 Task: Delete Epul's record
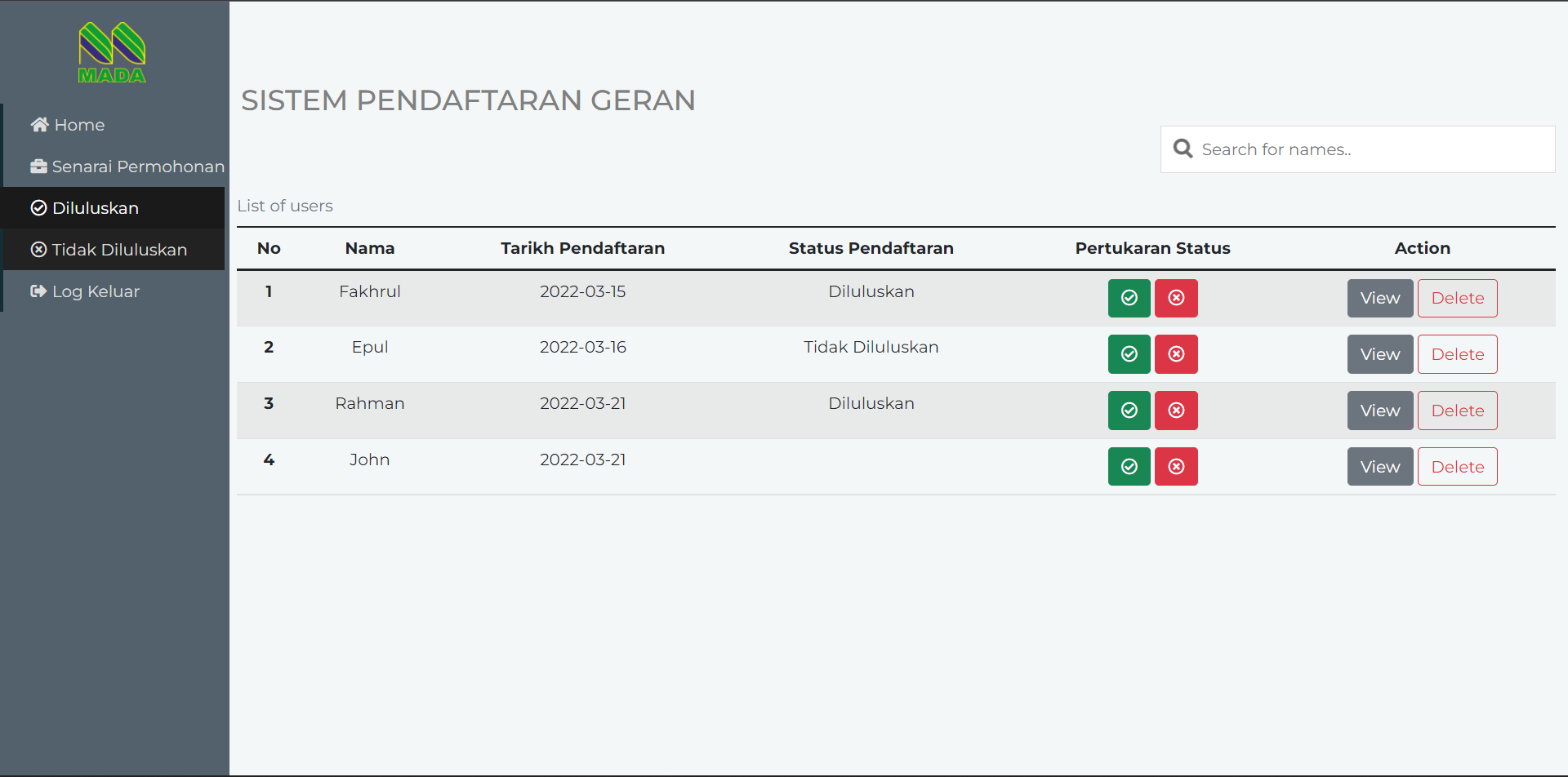1457,353
